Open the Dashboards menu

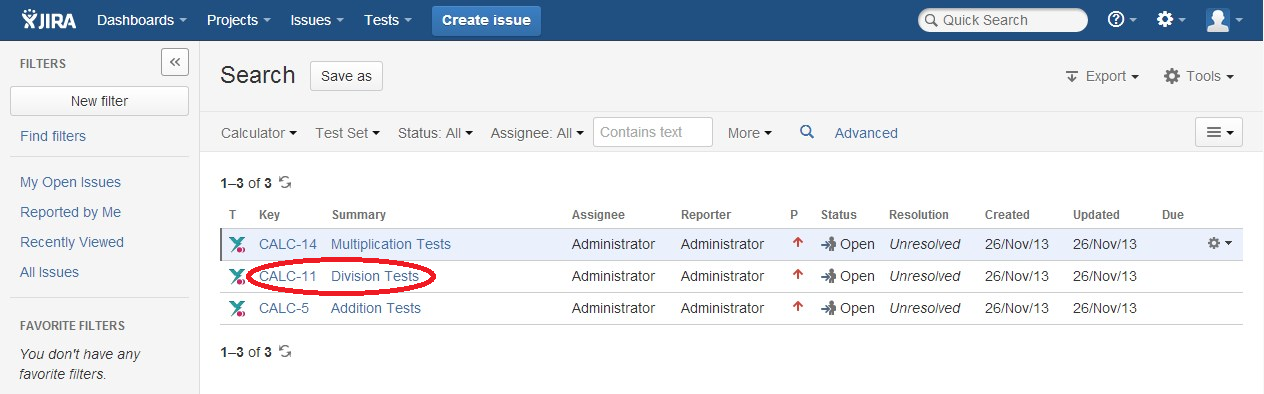pos(142,20)
